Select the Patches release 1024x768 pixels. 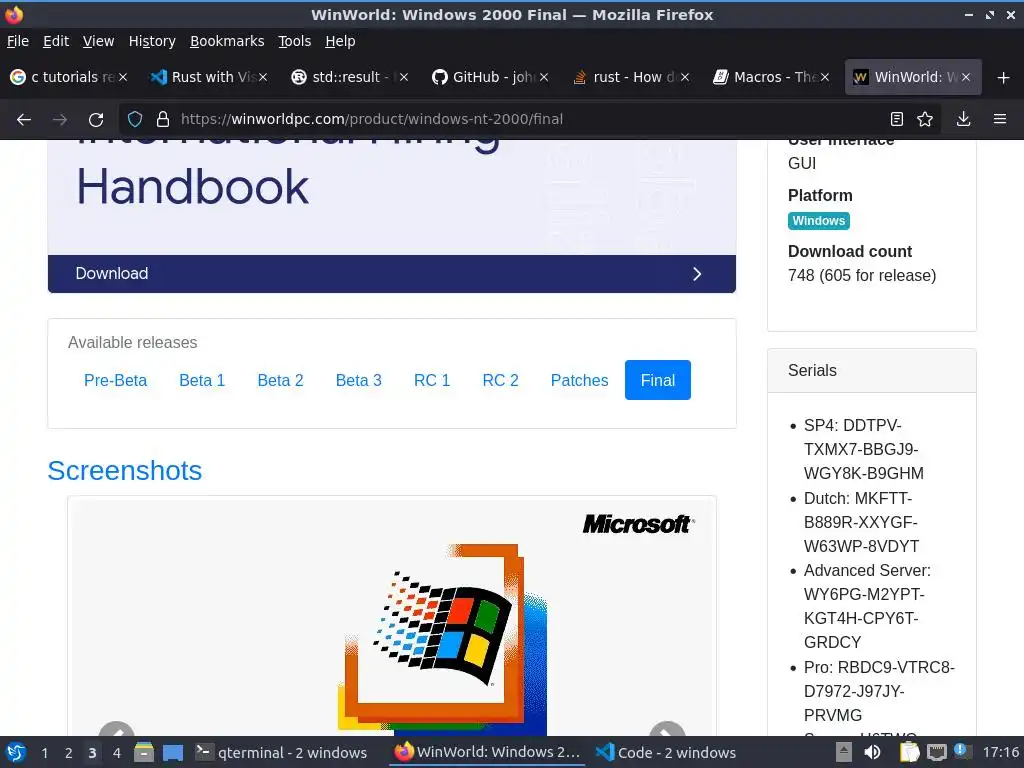coord(579,380)
